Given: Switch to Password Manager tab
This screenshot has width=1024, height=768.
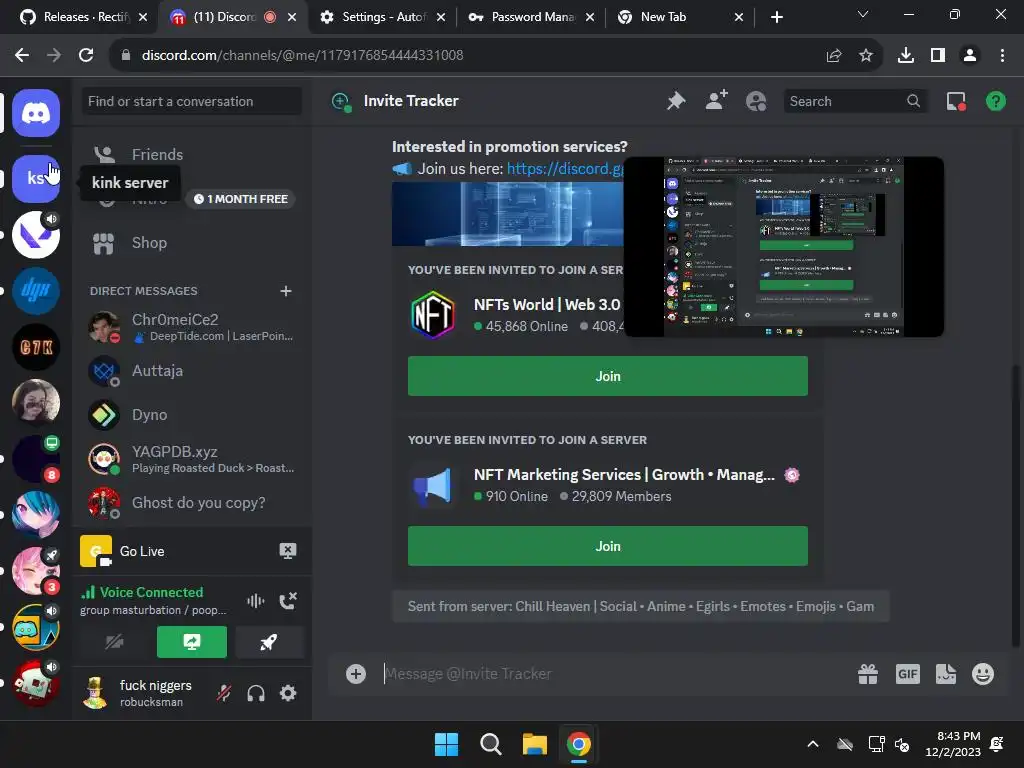Looking at the screenshot, I should coord(532,17).
